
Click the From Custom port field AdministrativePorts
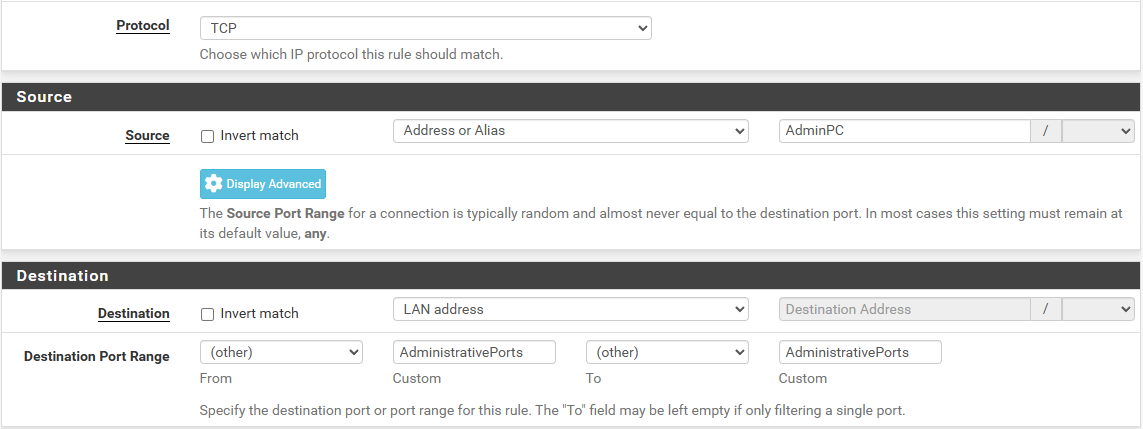(x=475, y=352)
